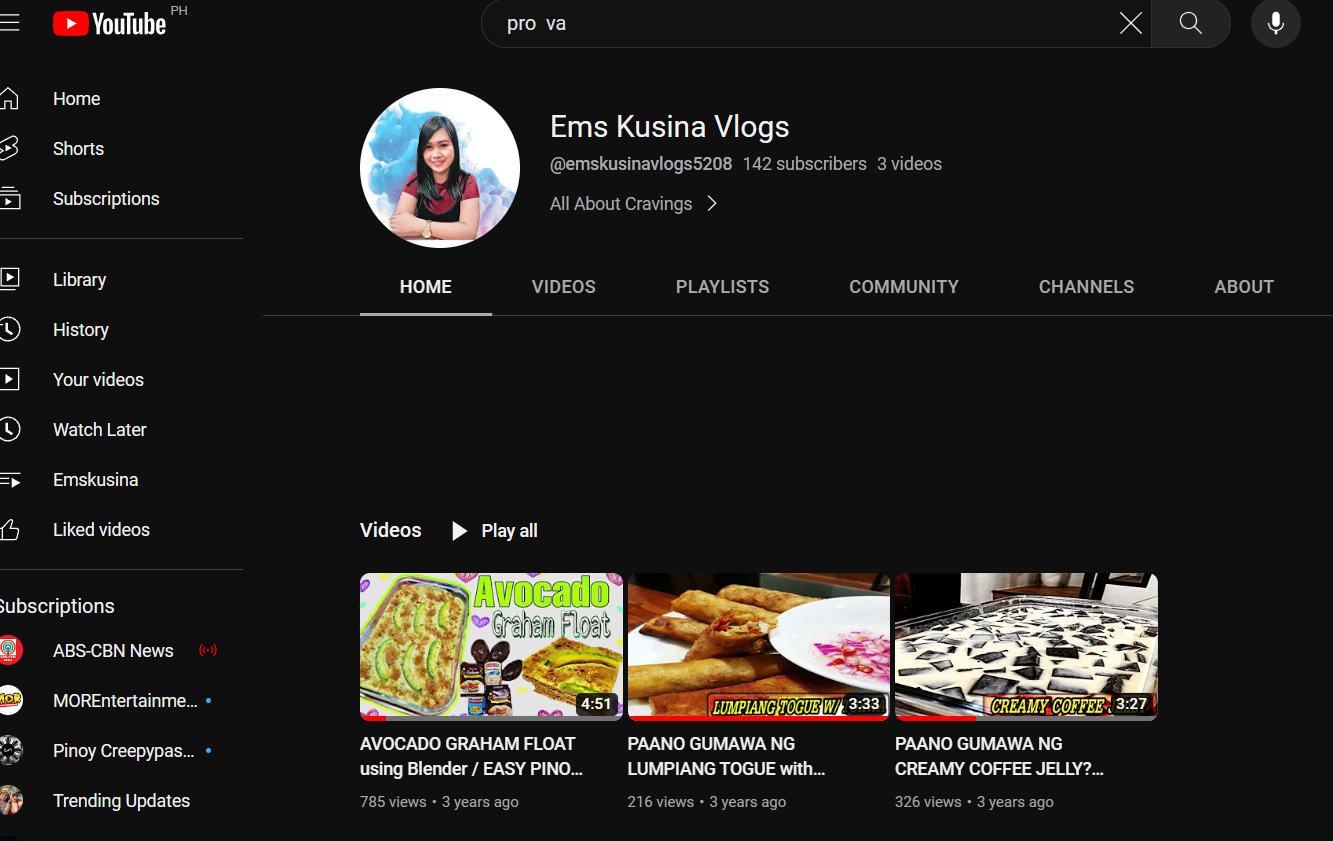Image resolution: width=1333 pixels, height=841 pixels.
Task: Click the History clock icon
Action: (9, 330)
